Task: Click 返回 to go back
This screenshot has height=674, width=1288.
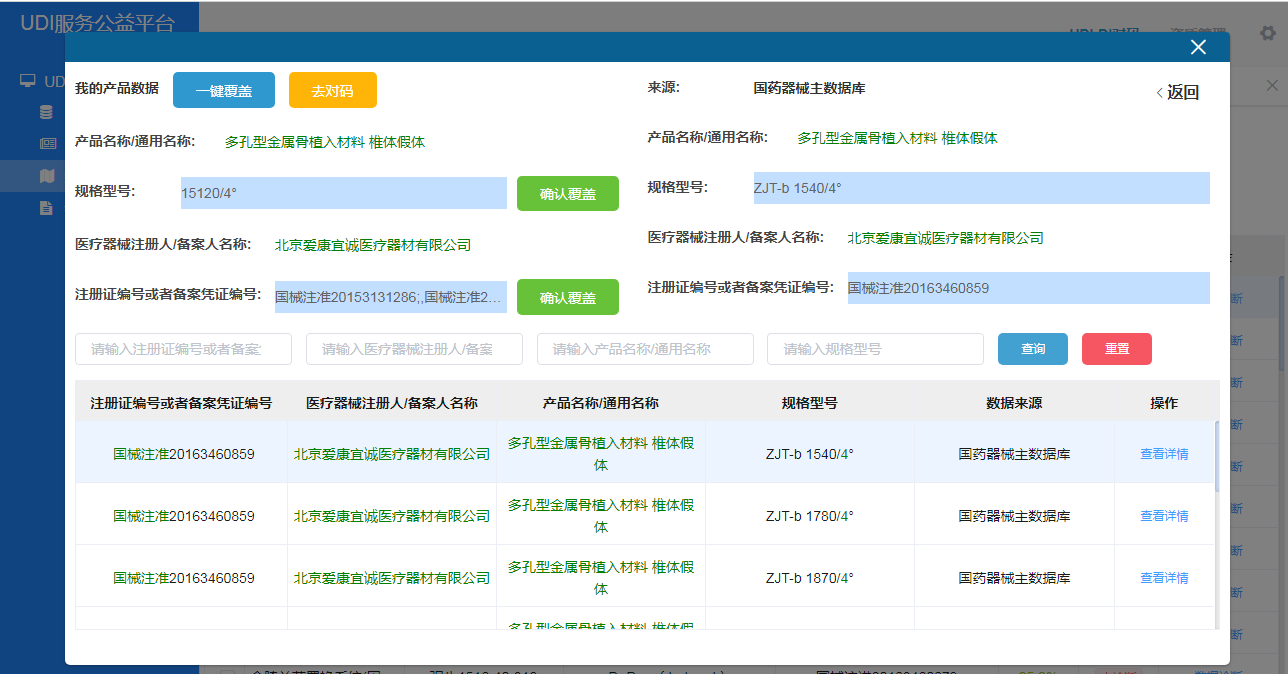Action: pos(1177,93)
